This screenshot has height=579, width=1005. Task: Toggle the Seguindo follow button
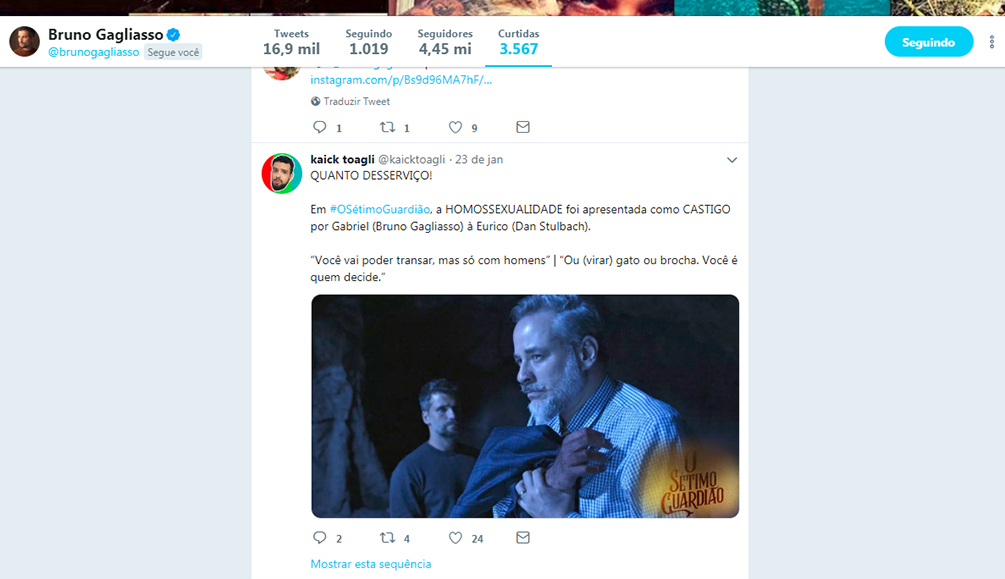pyautogui.click(x=928, y=42)
